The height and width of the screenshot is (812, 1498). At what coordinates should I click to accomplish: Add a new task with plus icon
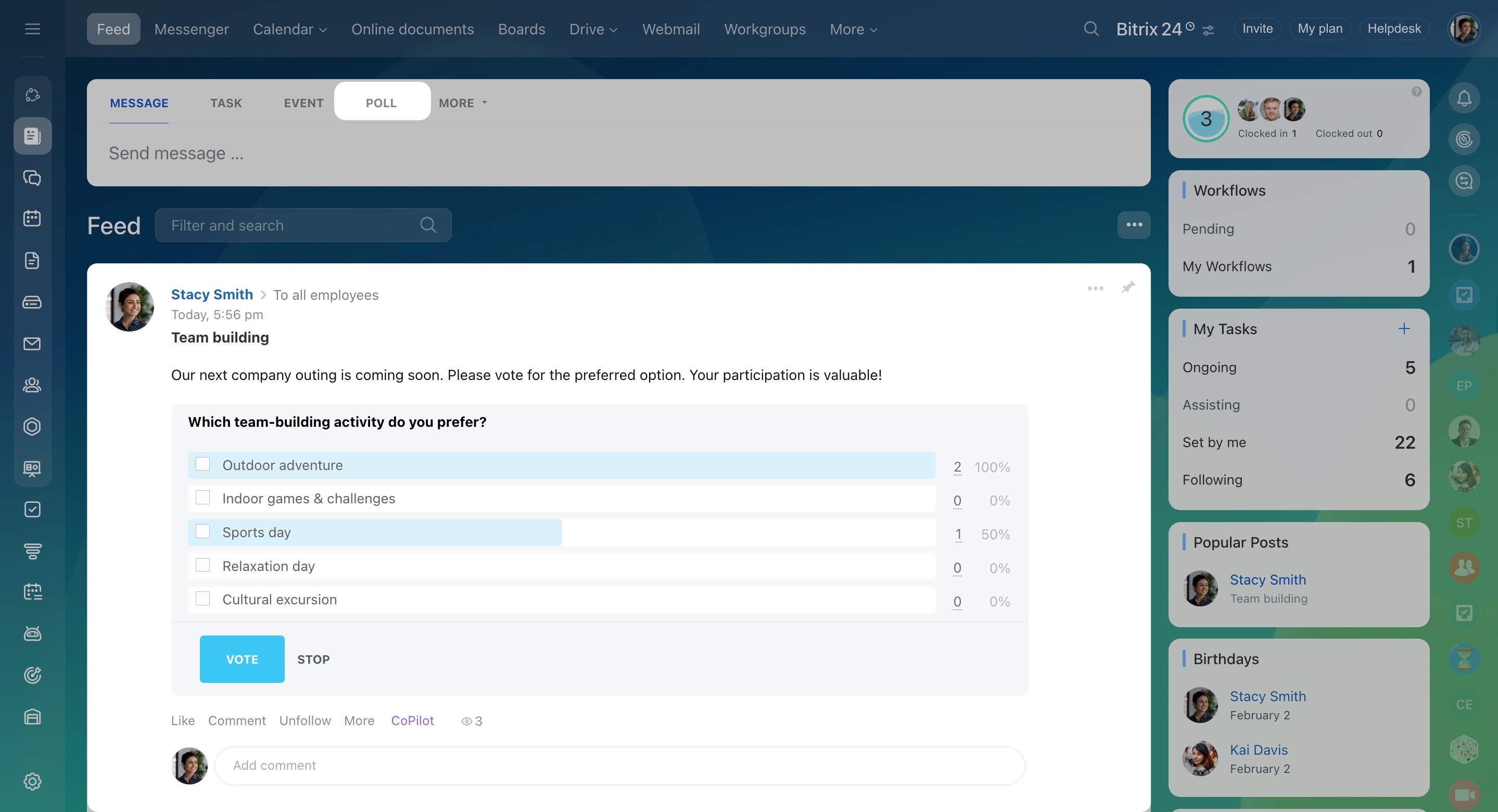[x=1404, y=328]
